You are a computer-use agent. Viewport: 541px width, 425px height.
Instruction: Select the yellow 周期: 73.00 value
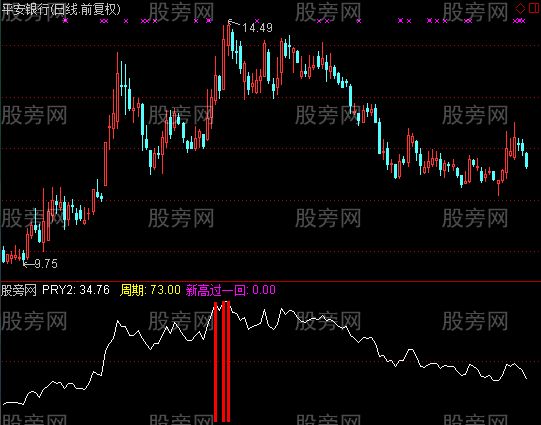coord(150,290)
